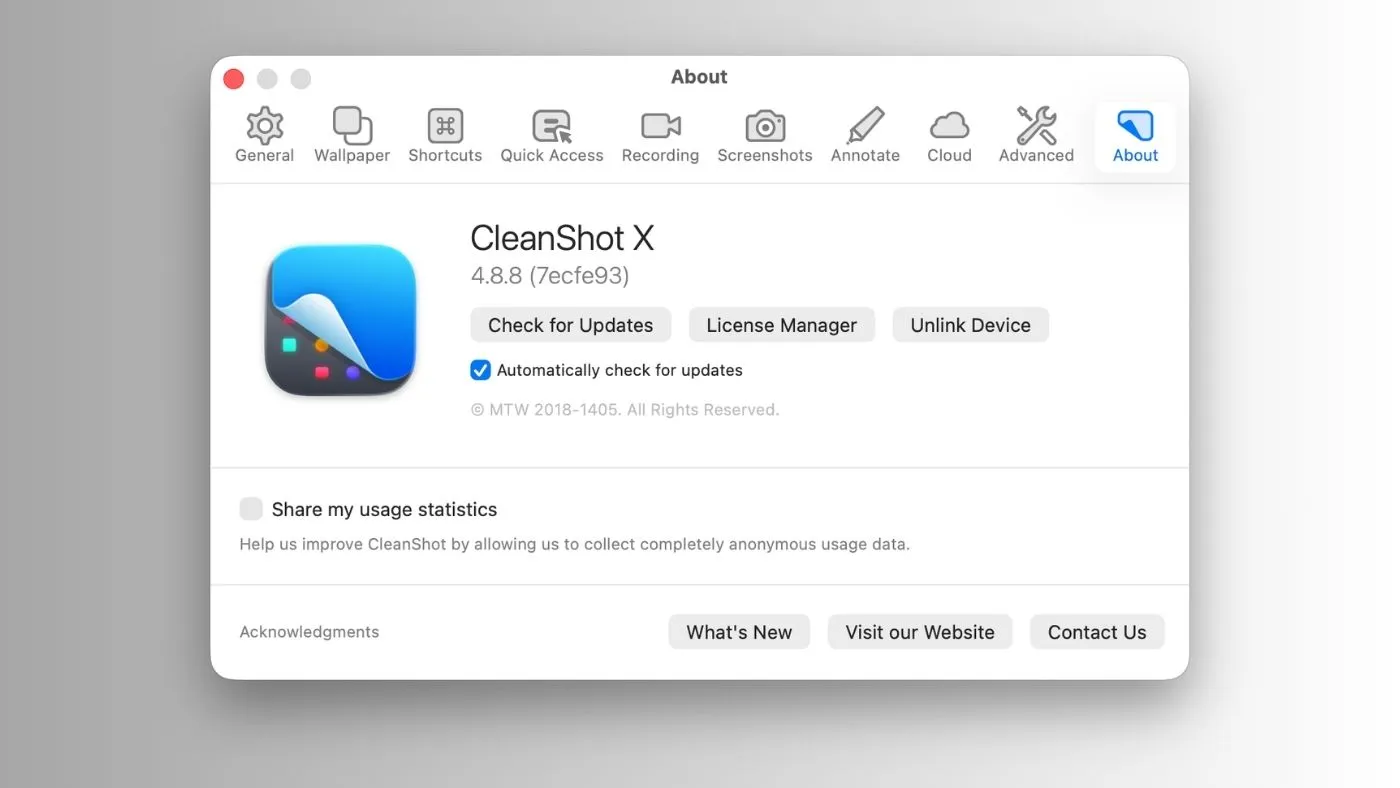Click the CleanShot X title text
Screen dimensions: 1400x788
(x=562, y=238)
